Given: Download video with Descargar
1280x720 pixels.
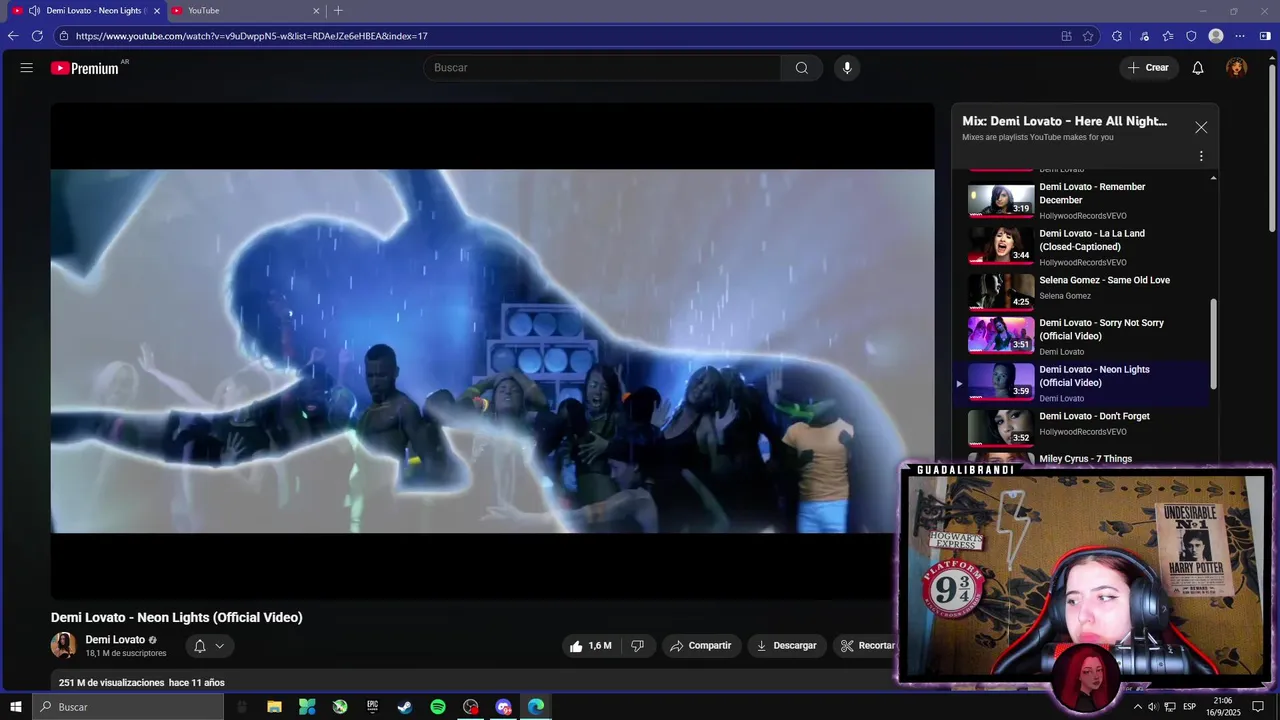Looking at the screenshot, I should (787, 646).
